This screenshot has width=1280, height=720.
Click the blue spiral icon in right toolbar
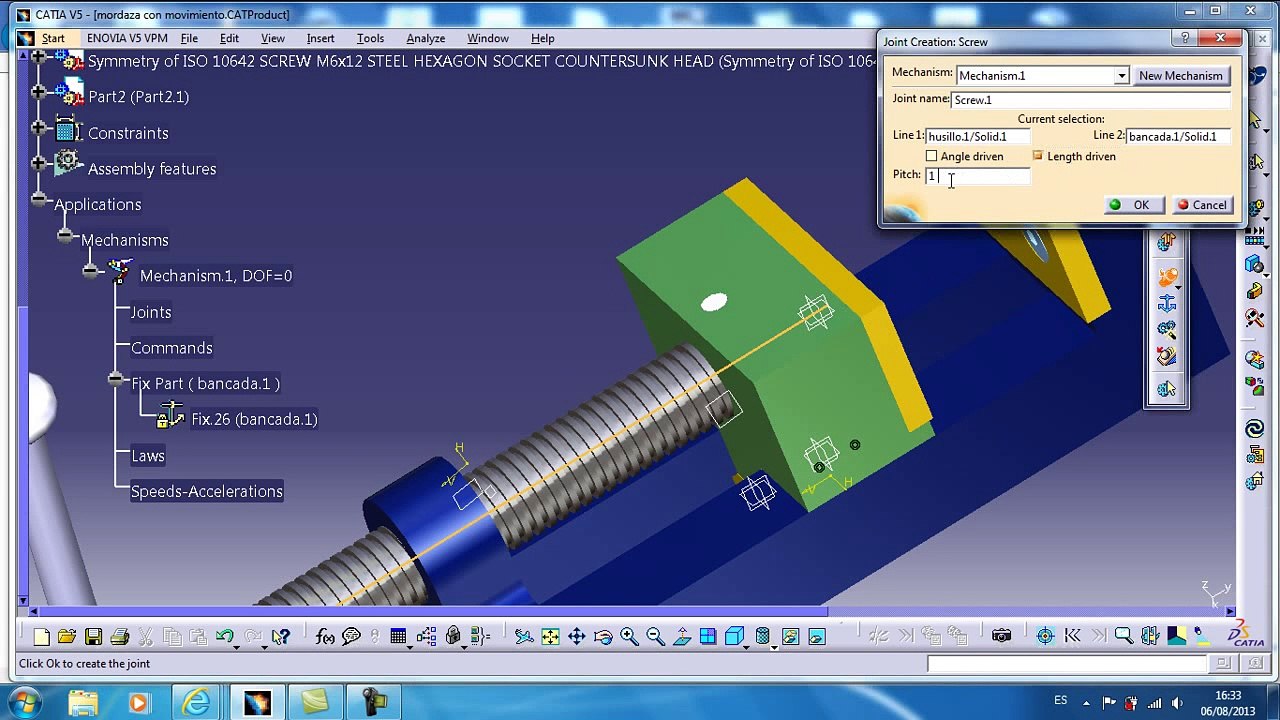point(1254,429)
